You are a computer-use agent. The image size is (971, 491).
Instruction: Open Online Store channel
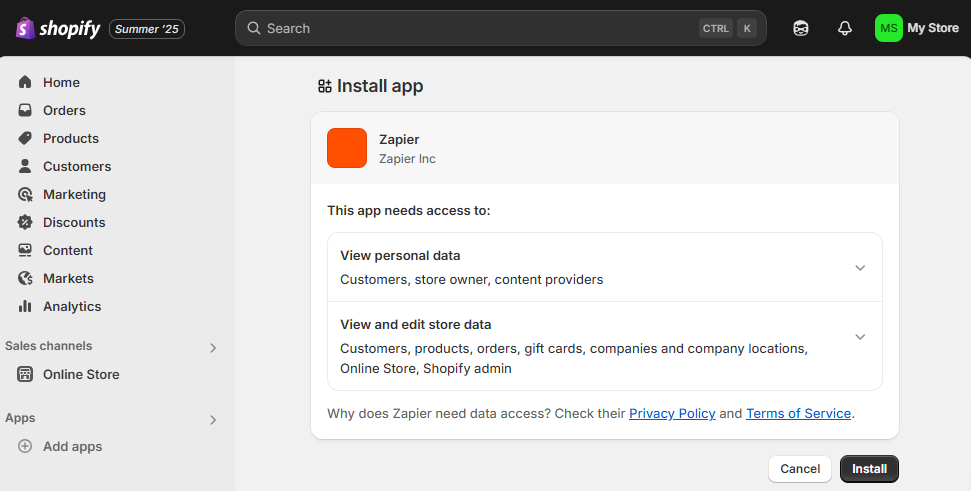[x=81, y=374]
